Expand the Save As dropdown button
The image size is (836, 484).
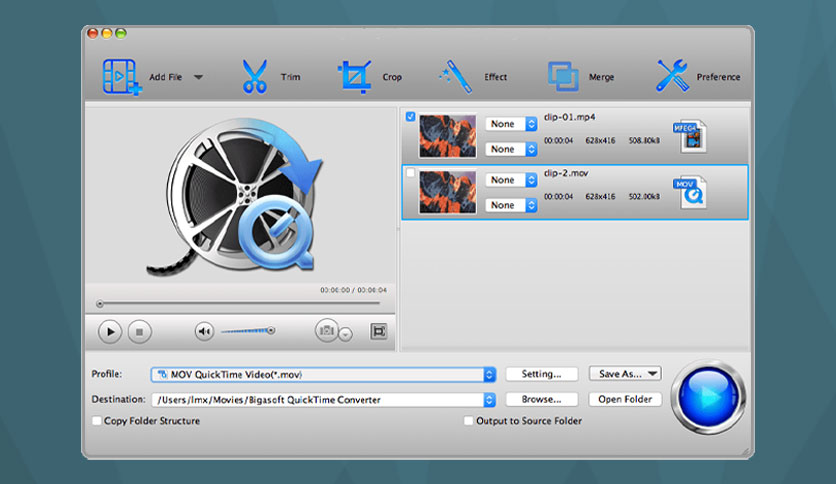[625, 374]
